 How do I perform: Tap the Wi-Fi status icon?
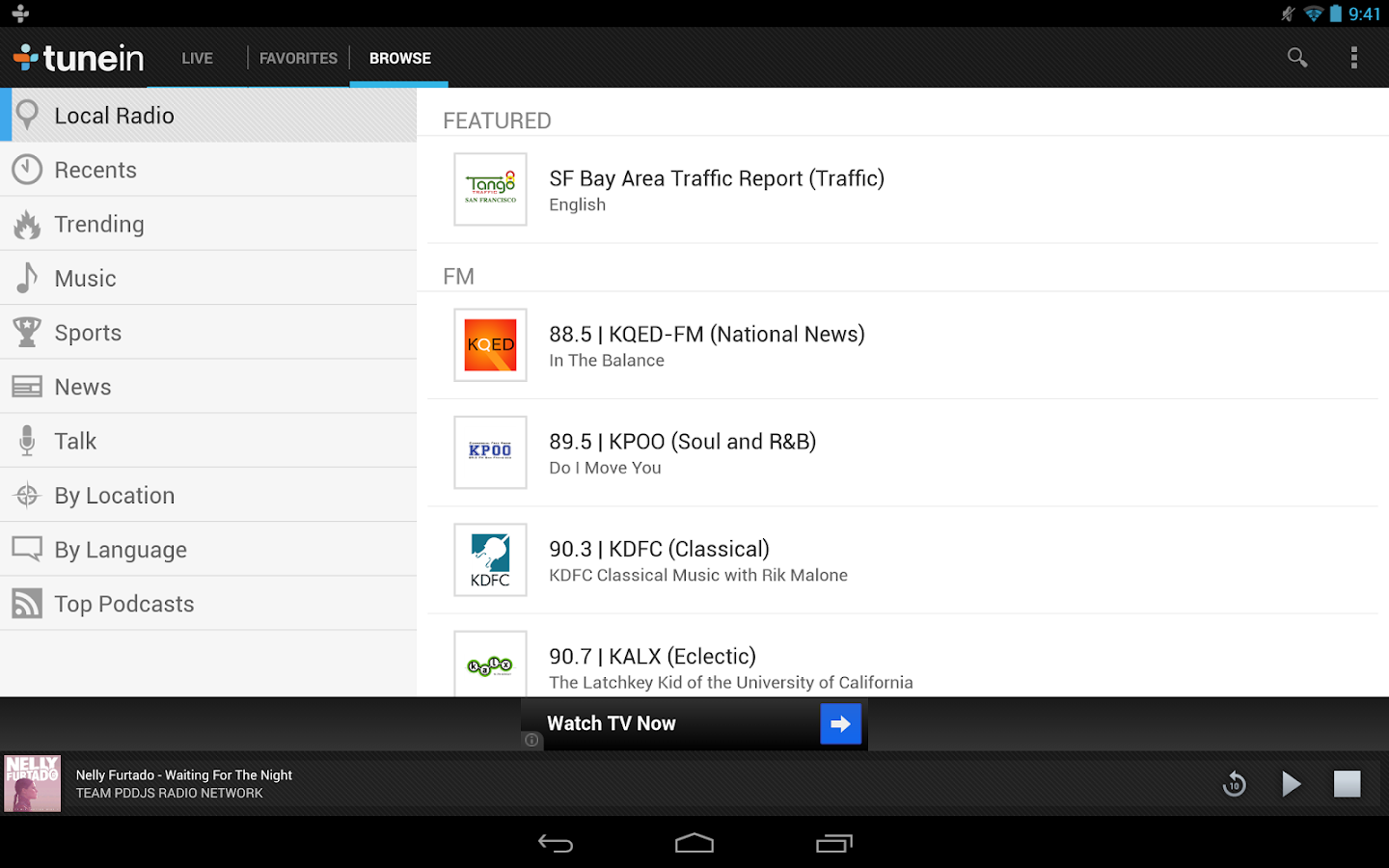[1313, 14]
